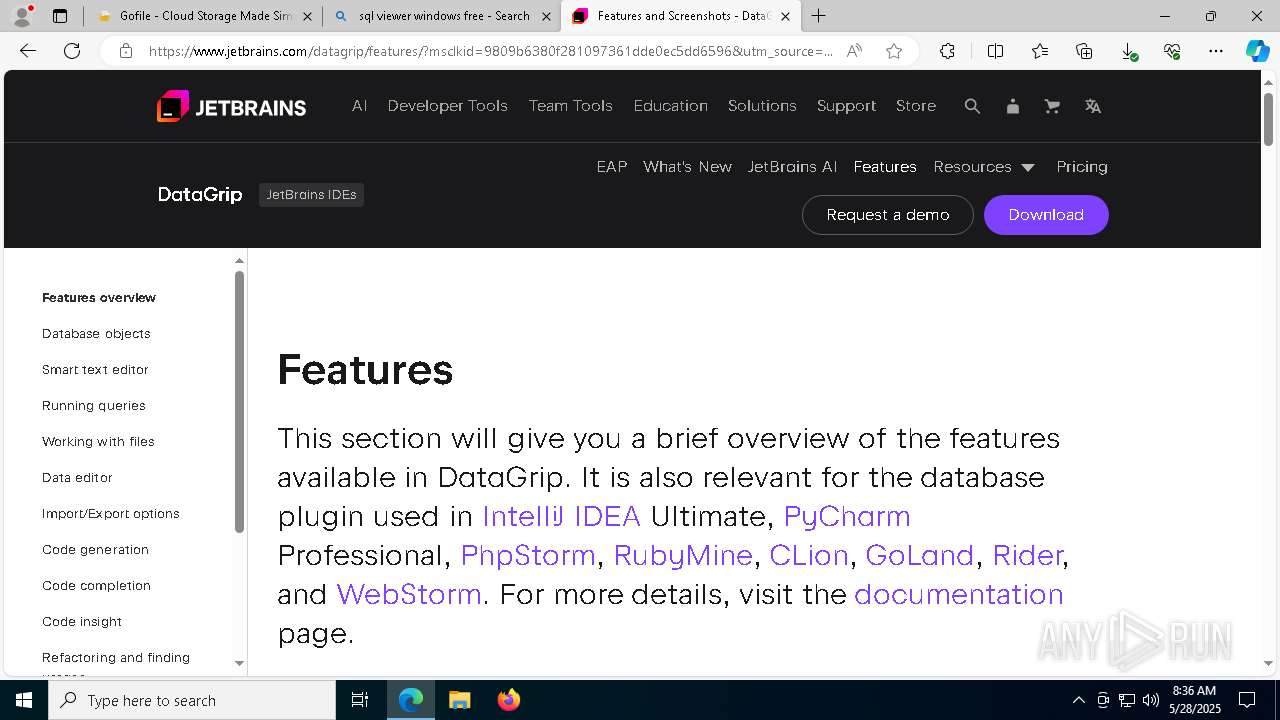Click the taskbar search box

point(192,700)
